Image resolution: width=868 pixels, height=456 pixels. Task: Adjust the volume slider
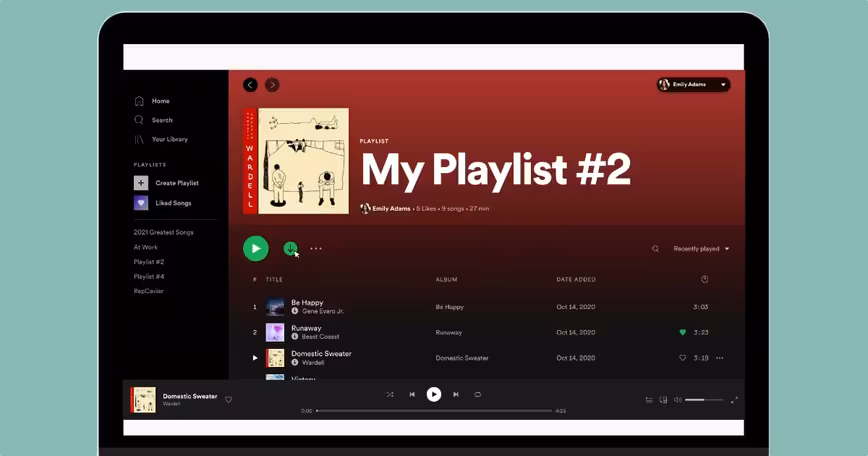[704, 400]
